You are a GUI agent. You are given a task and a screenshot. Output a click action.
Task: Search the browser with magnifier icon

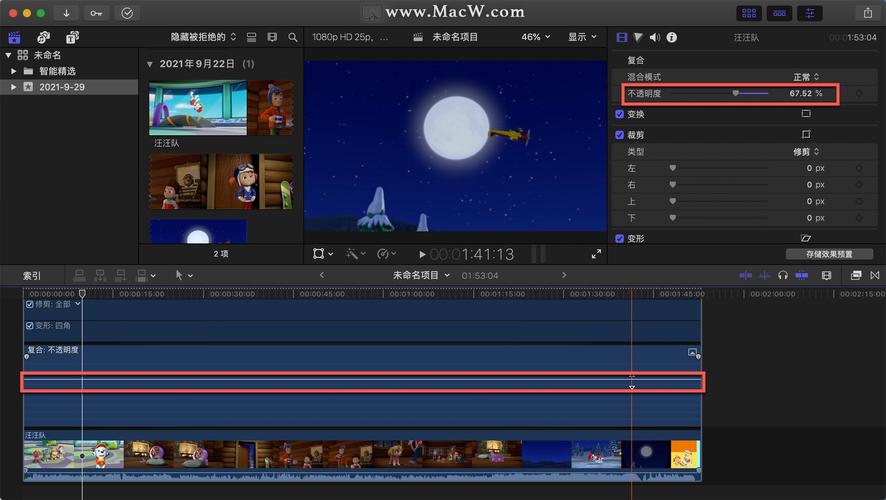293,37
